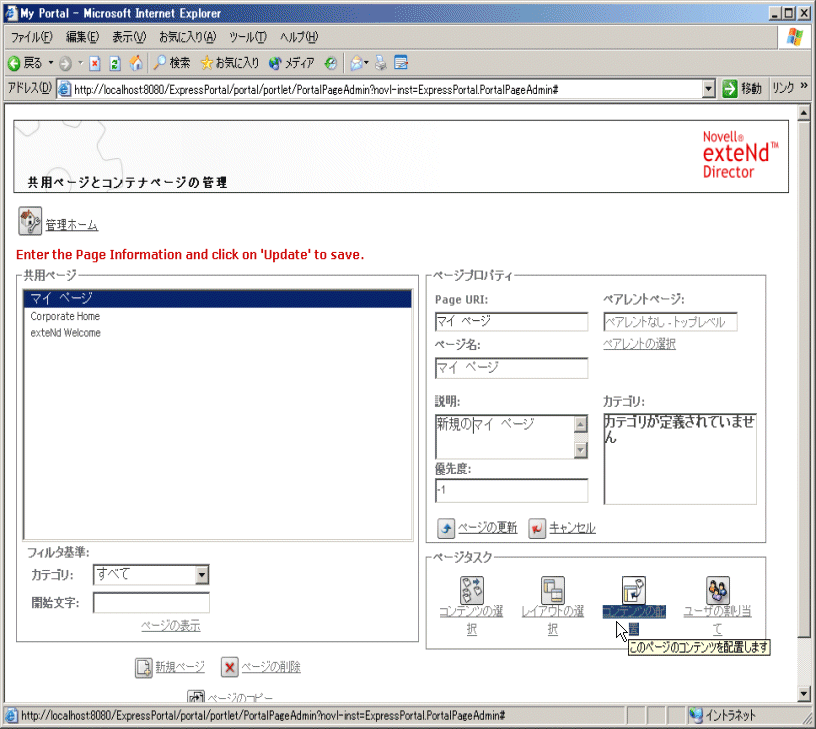Click the リンク links toolbar label
Image resolution: width=816 pixels, height=729 pixels.
click(783, 88)
